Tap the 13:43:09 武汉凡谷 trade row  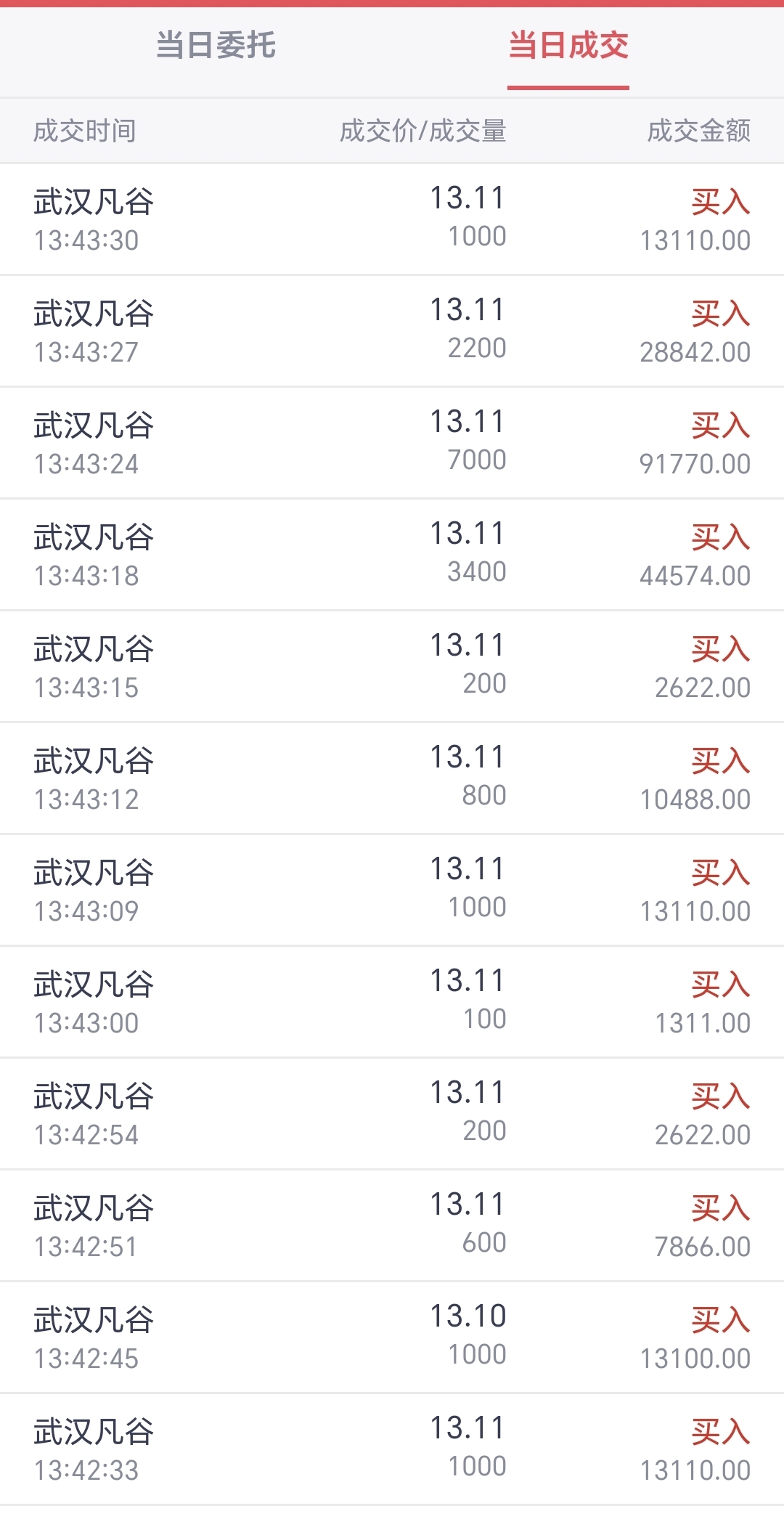(392, 889)
